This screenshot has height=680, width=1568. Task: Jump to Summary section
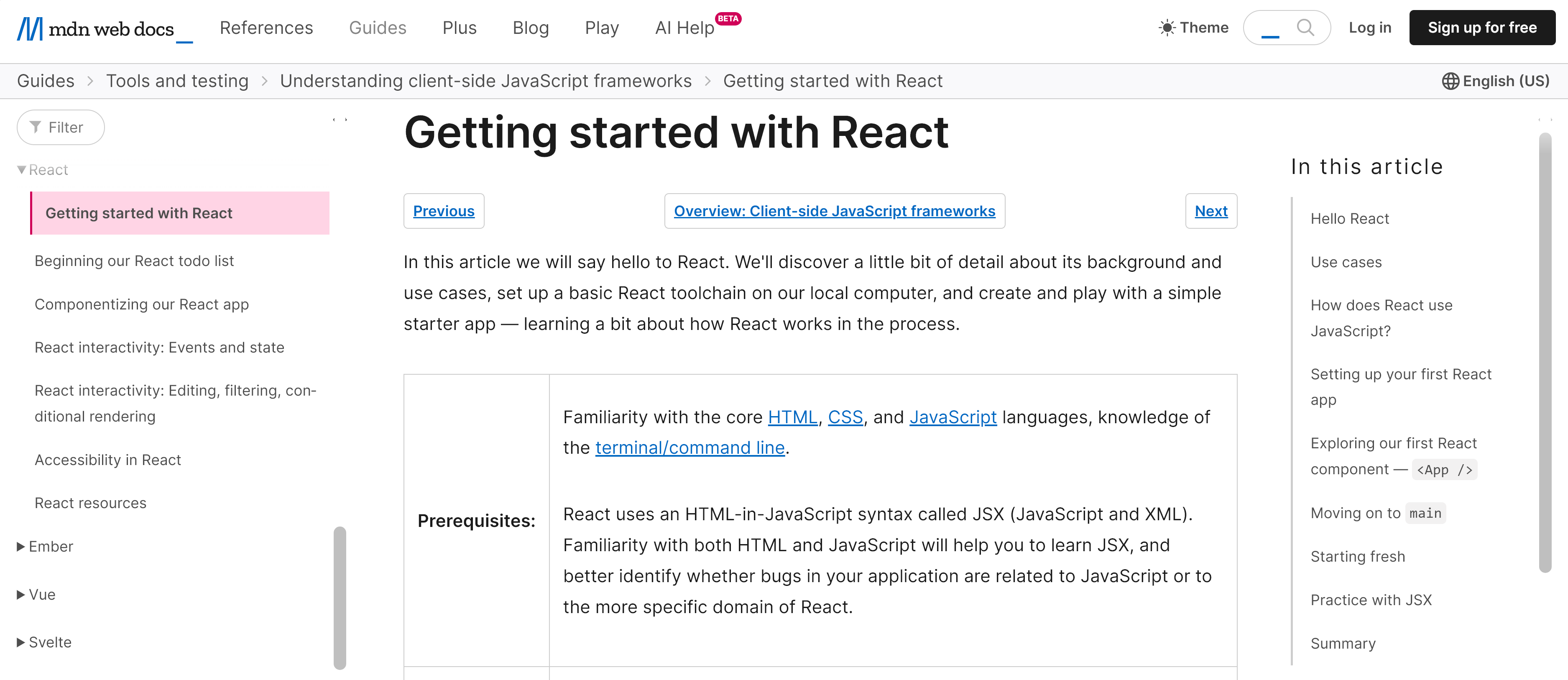point(1343,644)
